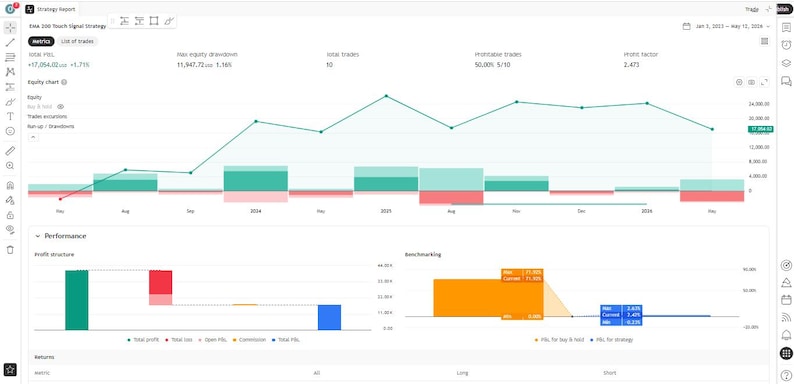Open the news feed icon
This screenshot has height=384, width=794.
pyautogui.click(x=786, y=317)
